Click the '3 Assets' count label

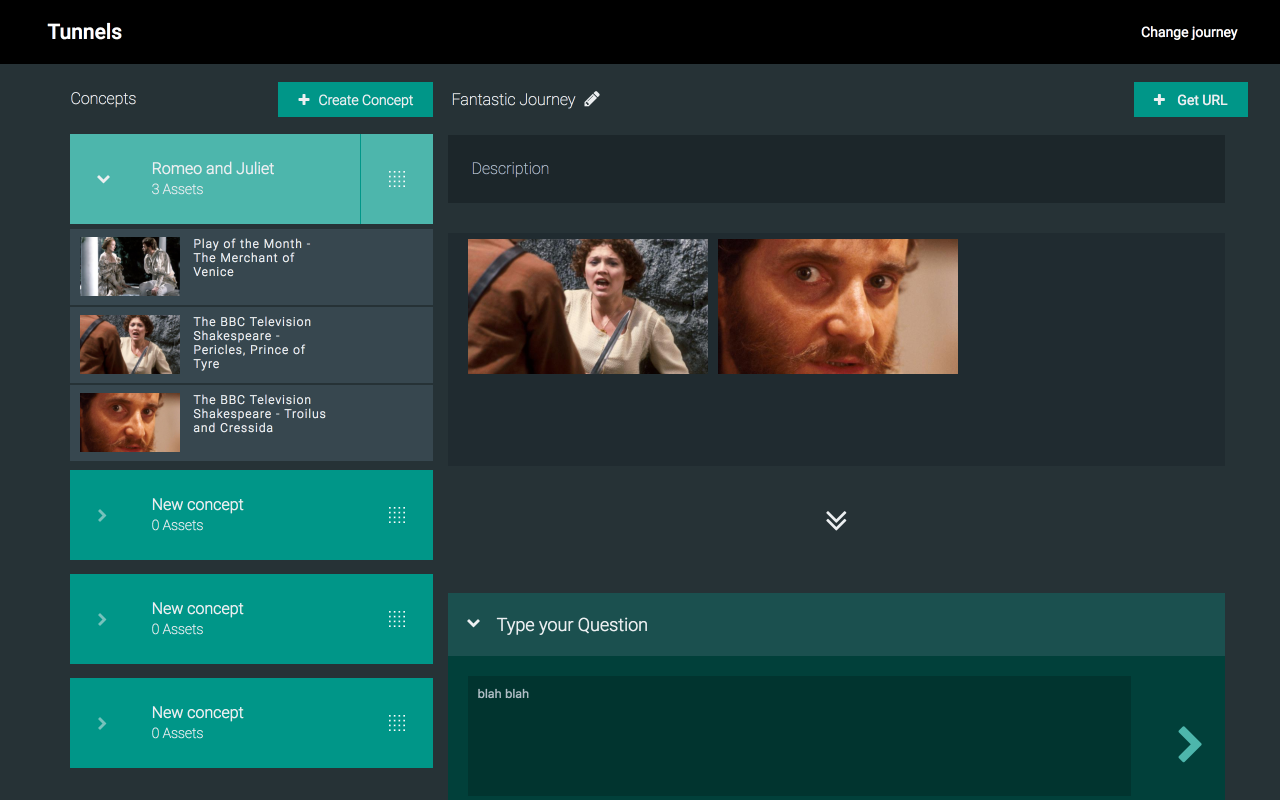[177, 189]
